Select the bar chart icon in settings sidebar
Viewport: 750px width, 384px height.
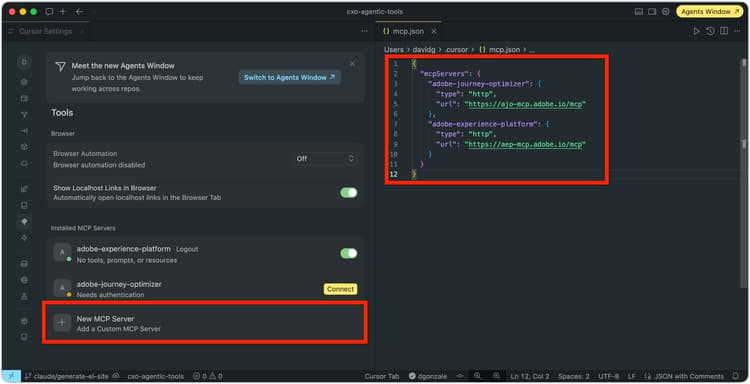coord(24,189)
